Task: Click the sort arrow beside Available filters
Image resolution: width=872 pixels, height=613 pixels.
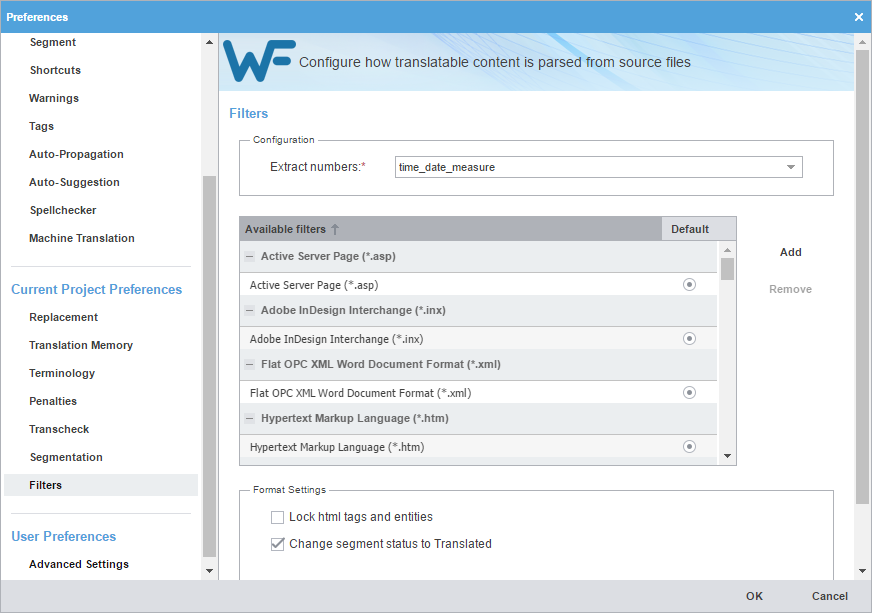Action: [x=335, y=229]
